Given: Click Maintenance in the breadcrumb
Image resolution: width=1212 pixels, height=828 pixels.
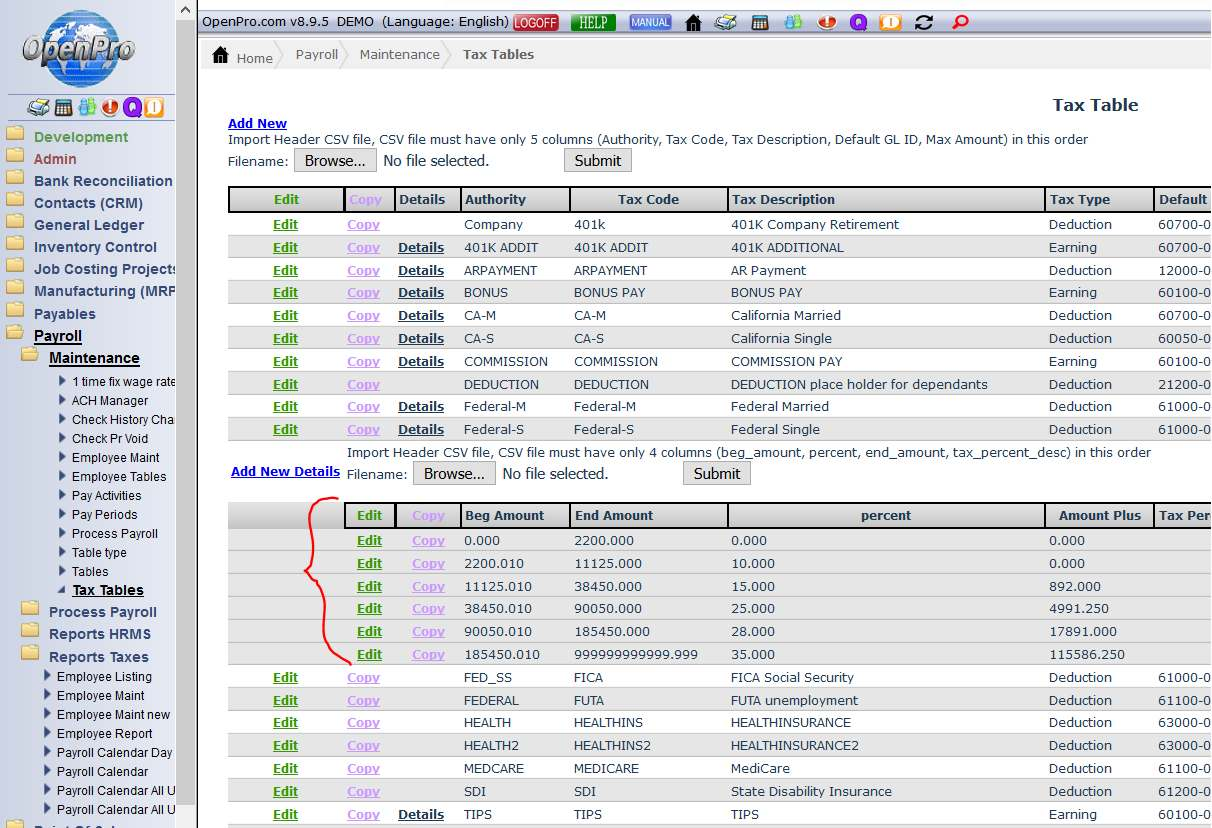Looking at the screenshot, I should click(x=399, y=55).
